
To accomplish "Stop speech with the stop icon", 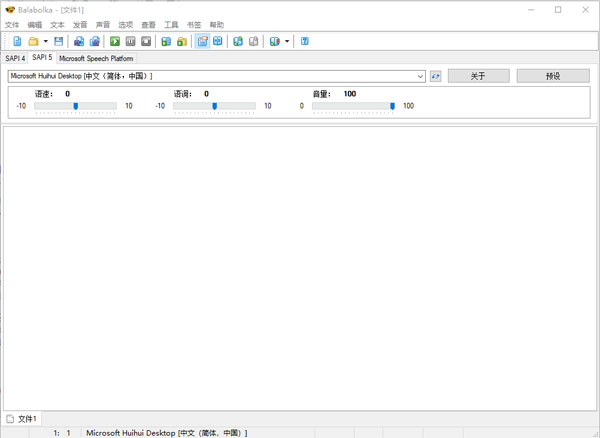I will click(146, 41).
